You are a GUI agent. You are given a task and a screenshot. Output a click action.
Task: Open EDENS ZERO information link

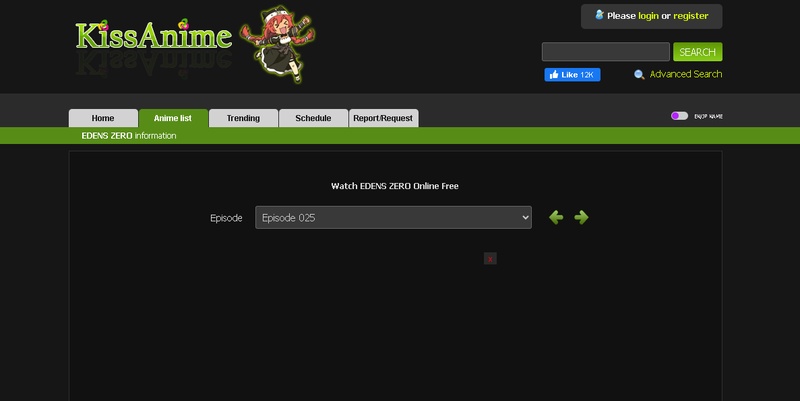tap(129, 136)
